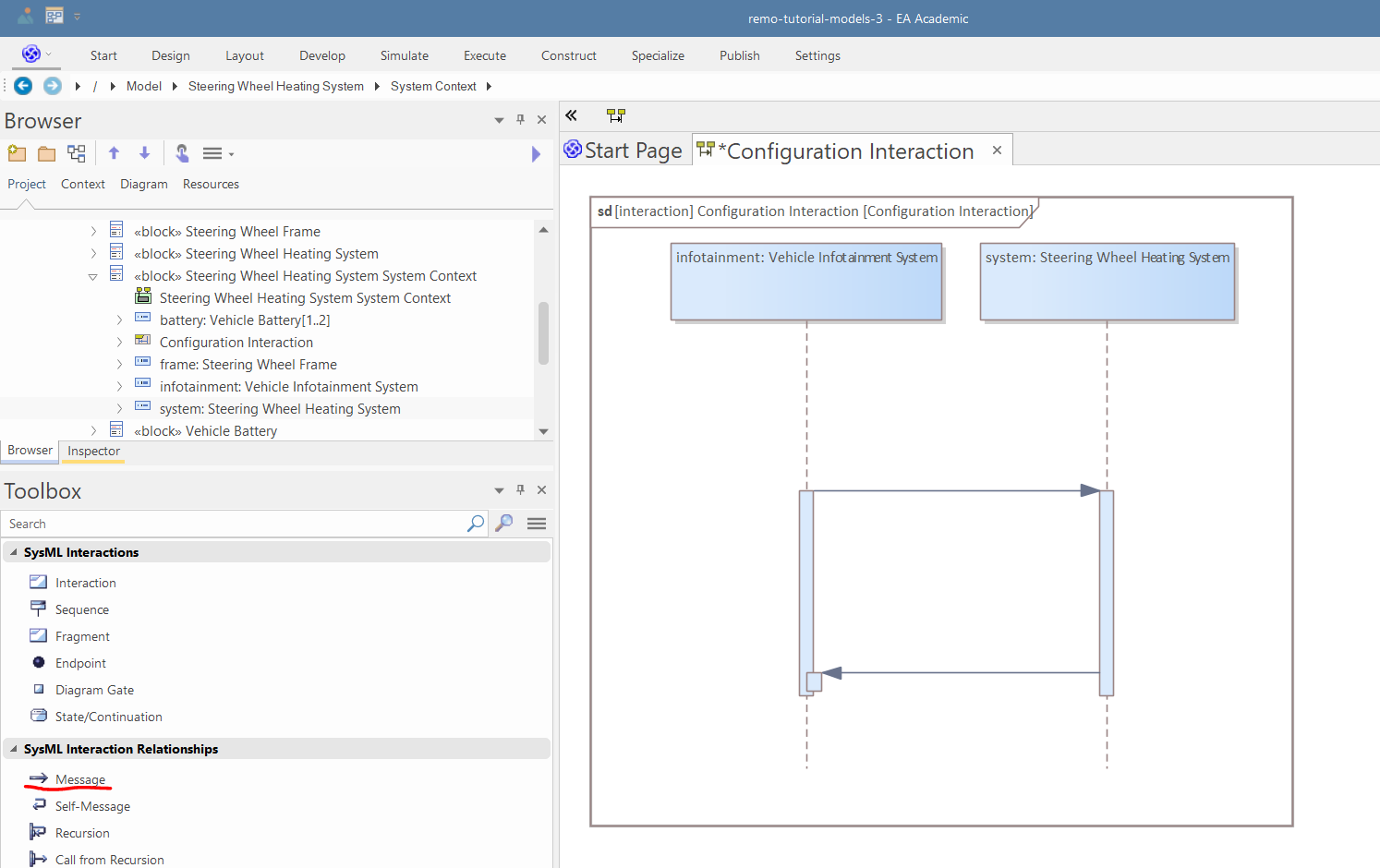Switch to the Inspector tab
The image size is (1380, 868).
coord(93,452)
